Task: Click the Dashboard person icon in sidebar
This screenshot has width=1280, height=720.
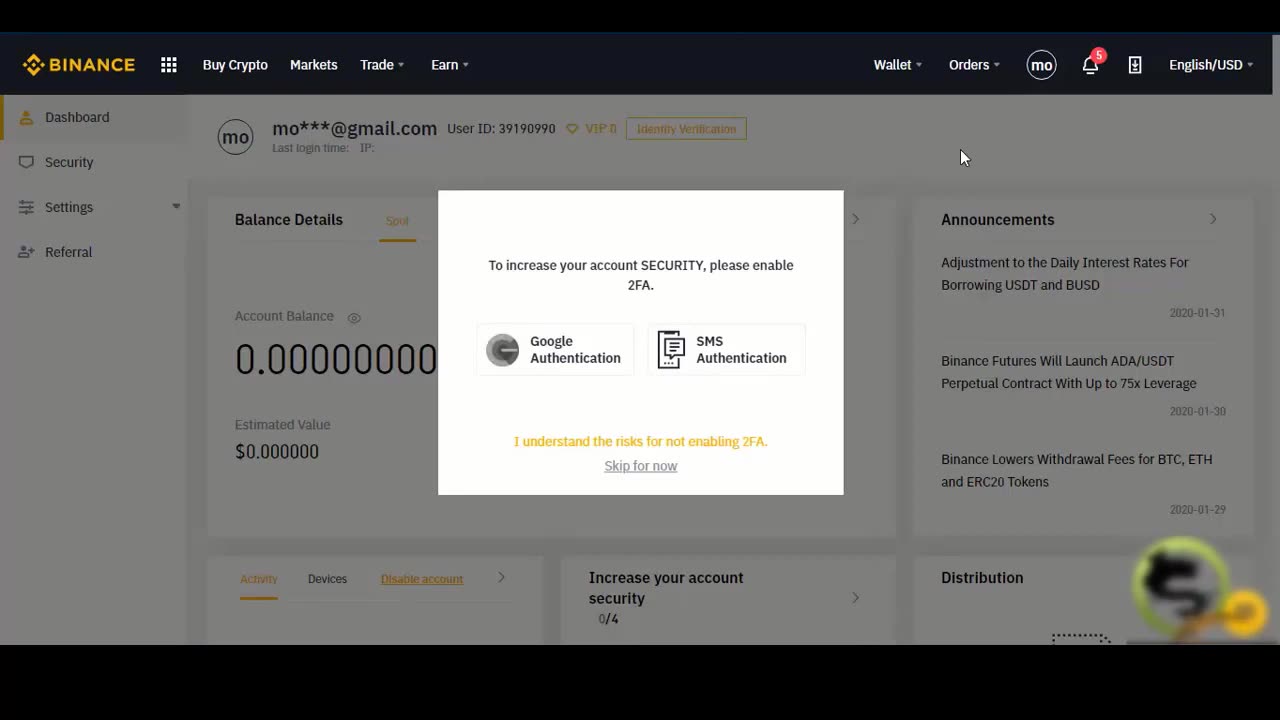Action: coord(26,117)
